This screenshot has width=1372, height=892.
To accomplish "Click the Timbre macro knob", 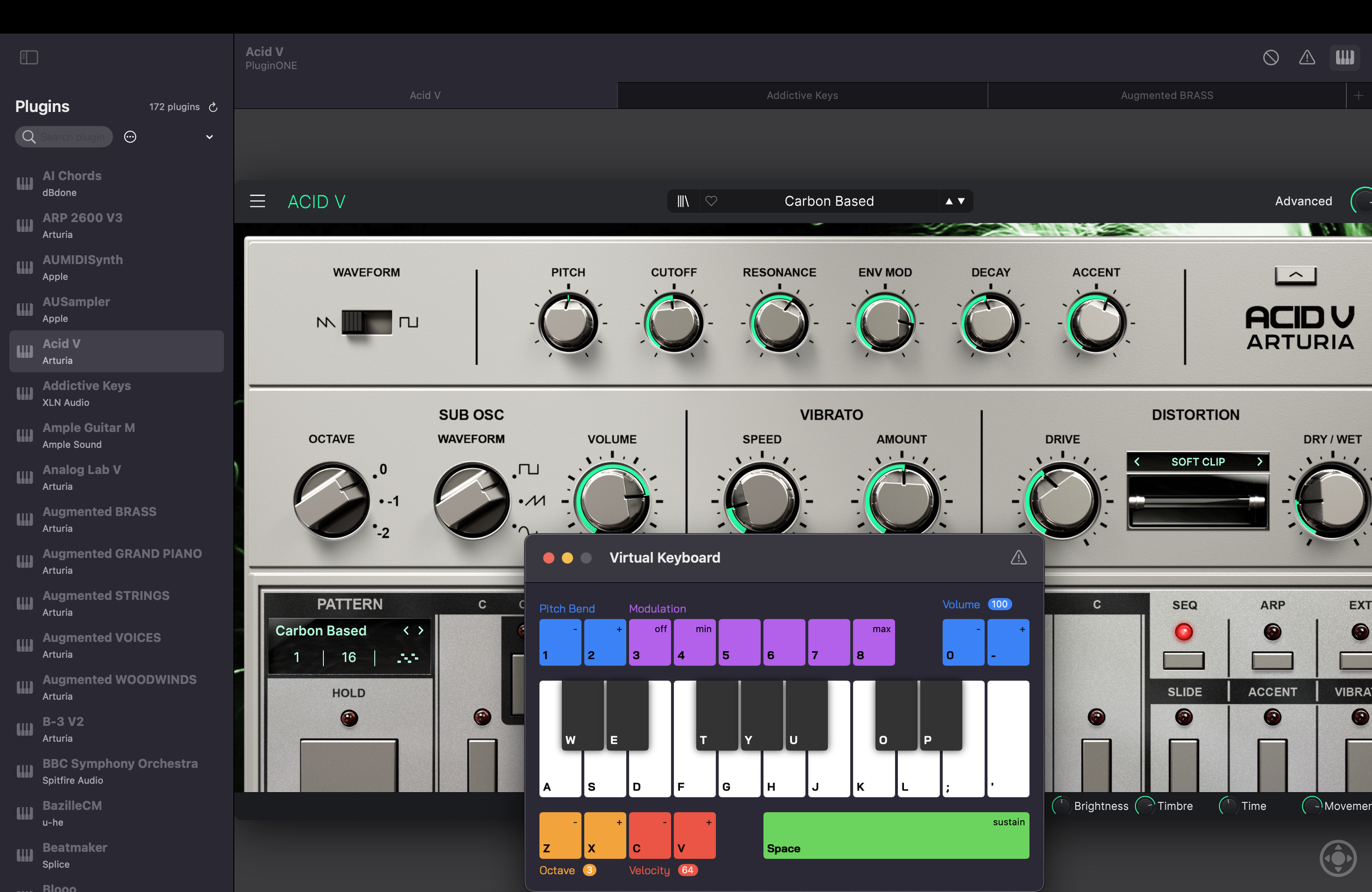I will (1144, 805).
